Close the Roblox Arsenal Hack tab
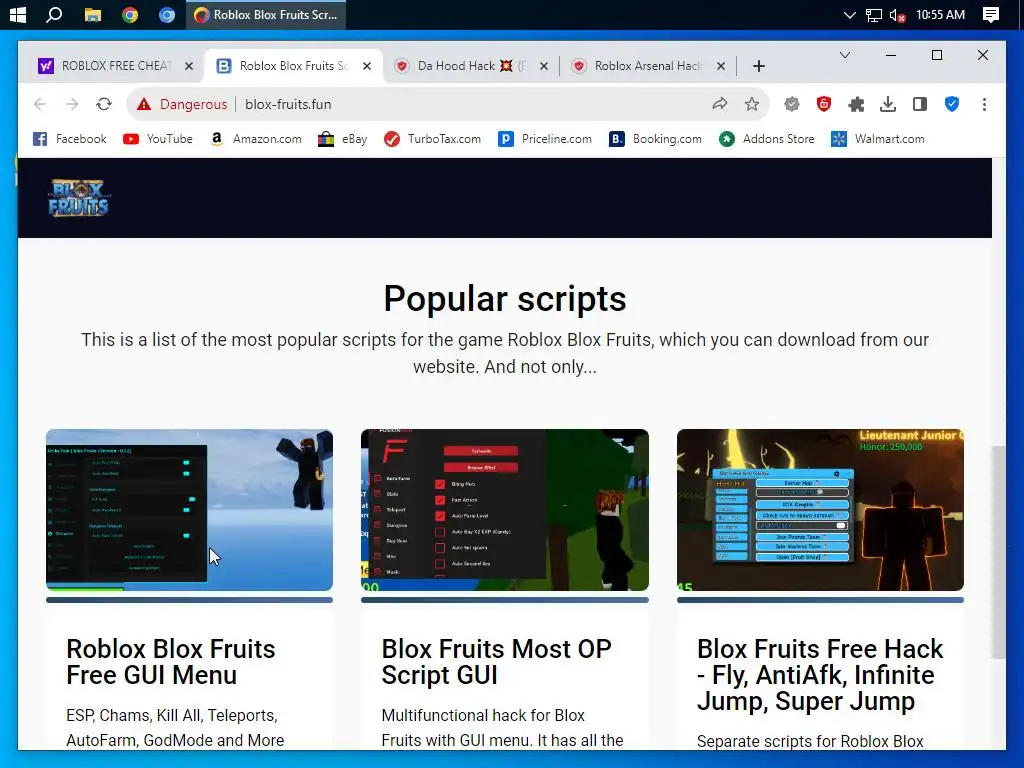Viewport: 1024px width, 768px height. [721, 66]
